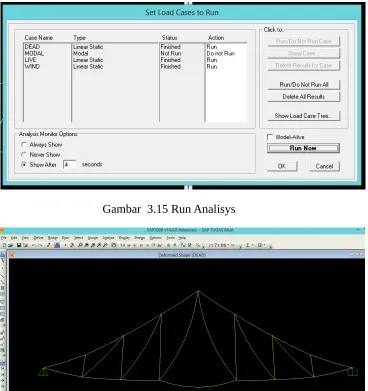Screen dimensions: 368x391
Task: Click the seconds input field showing 4
Action: 69,165
